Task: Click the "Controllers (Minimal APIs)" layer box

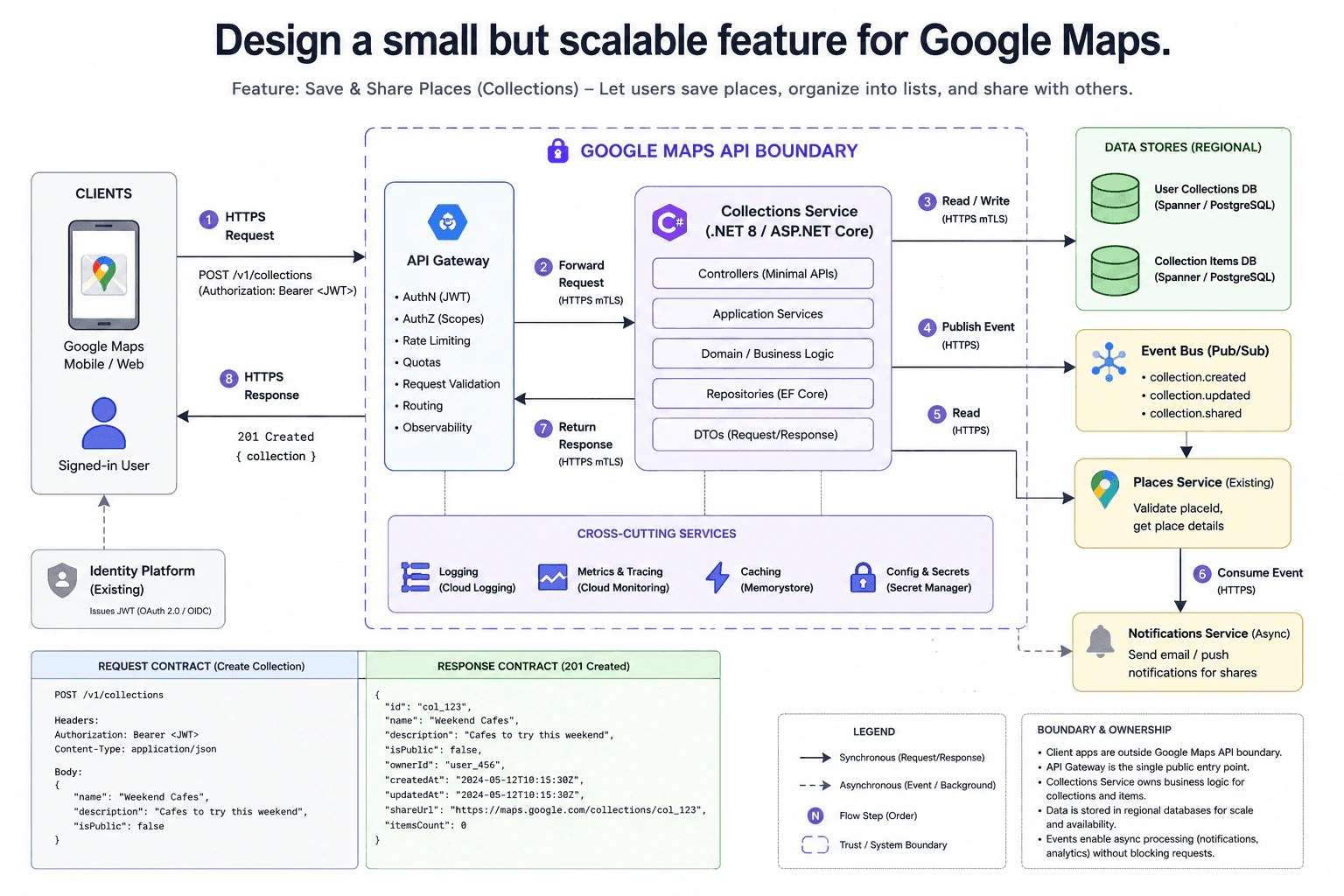Action: tap(763, 273)
